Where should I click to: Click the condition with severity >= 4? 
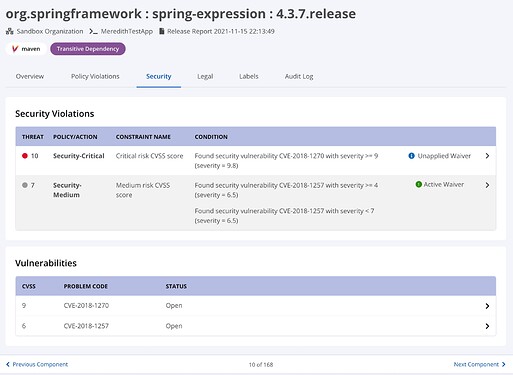click(286, 190)
